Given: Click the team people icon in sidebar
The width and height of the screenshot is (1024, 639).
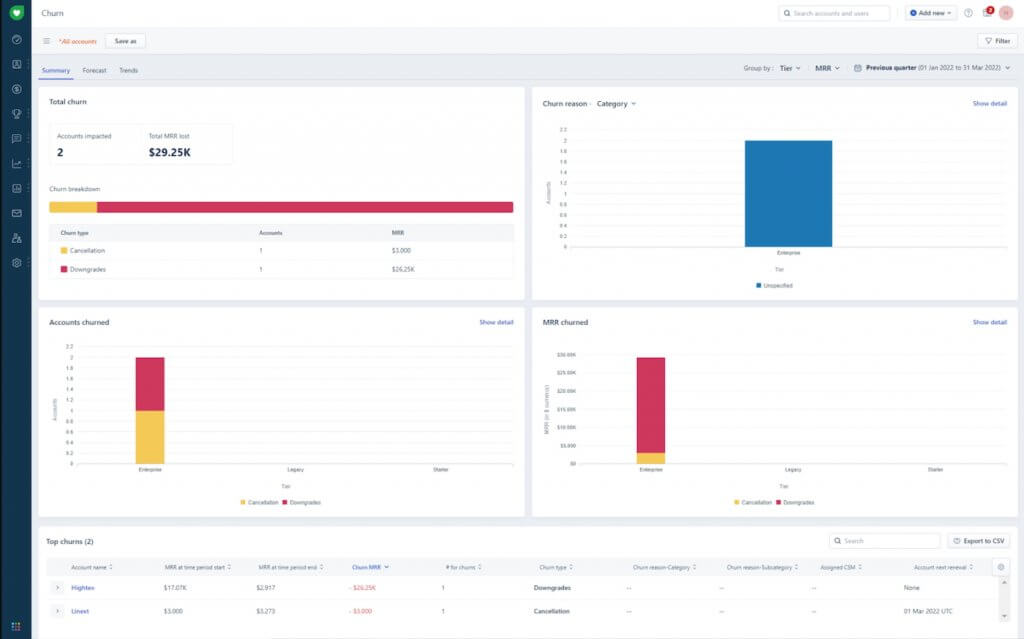Looking at the screenshot, I should pos(14,238).
